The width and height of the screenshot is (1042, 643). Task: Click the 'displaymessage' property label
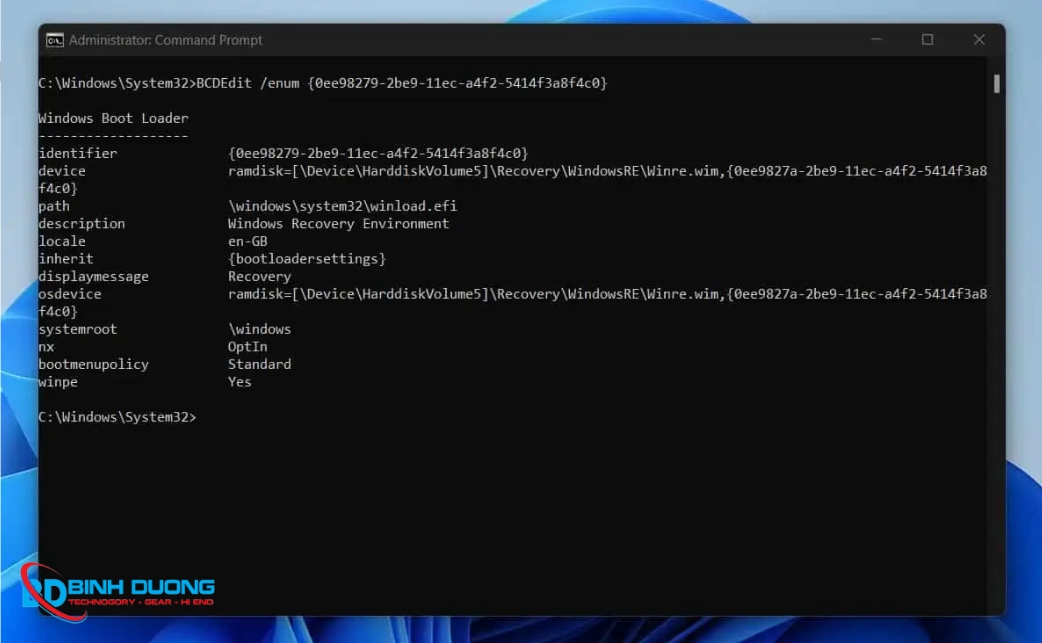click(x=93, y=277)
